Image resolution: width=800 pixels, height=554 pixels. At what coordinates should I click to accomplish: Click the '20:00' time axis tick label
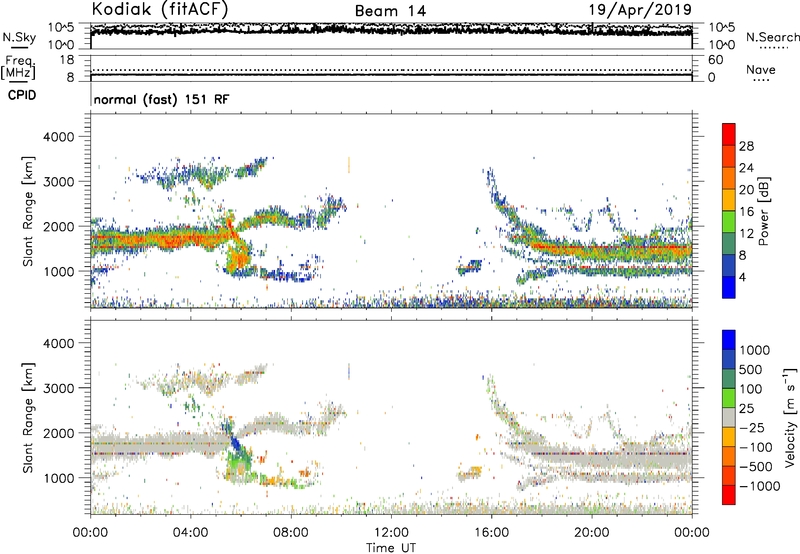592,533
